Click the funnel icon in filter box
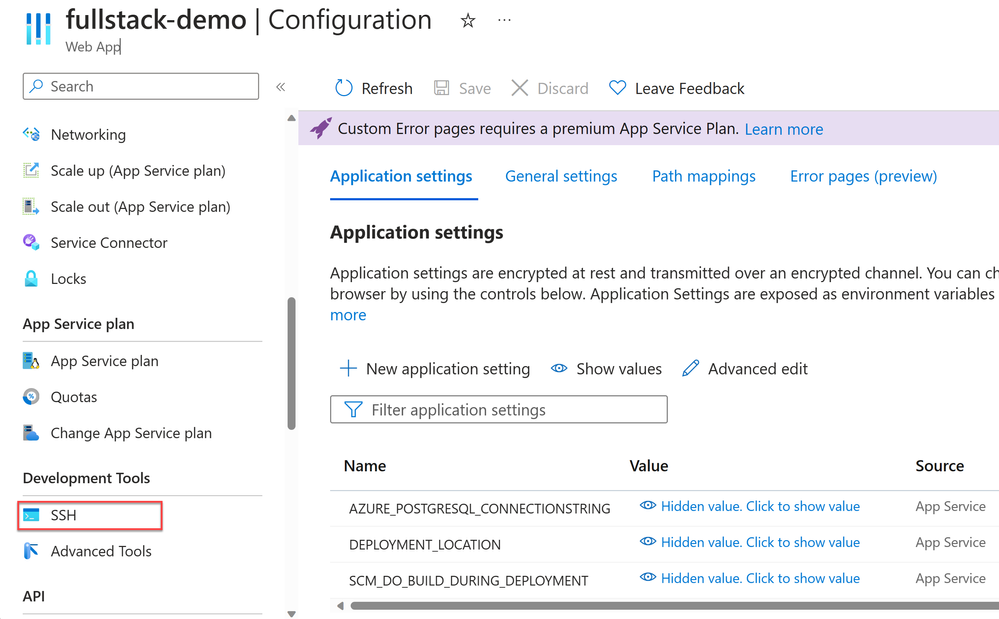The width and height of the screenshot is (999, 619). click(x=353, y=409)
